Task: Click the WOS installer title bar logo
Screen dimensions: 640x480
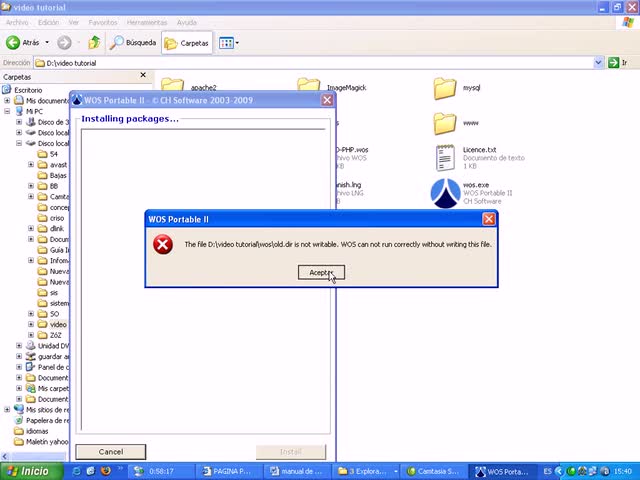Action: [x=77, y=100]
